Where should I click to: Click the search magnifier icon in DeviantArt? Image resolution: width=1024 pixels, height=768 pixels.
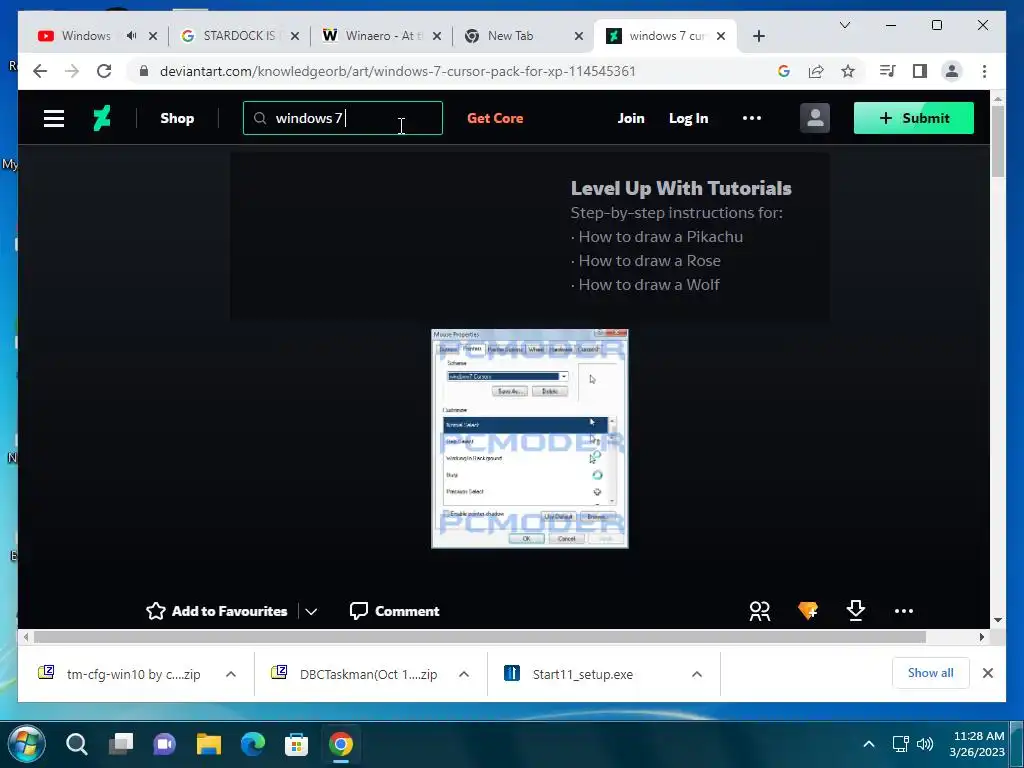(260, 118)
